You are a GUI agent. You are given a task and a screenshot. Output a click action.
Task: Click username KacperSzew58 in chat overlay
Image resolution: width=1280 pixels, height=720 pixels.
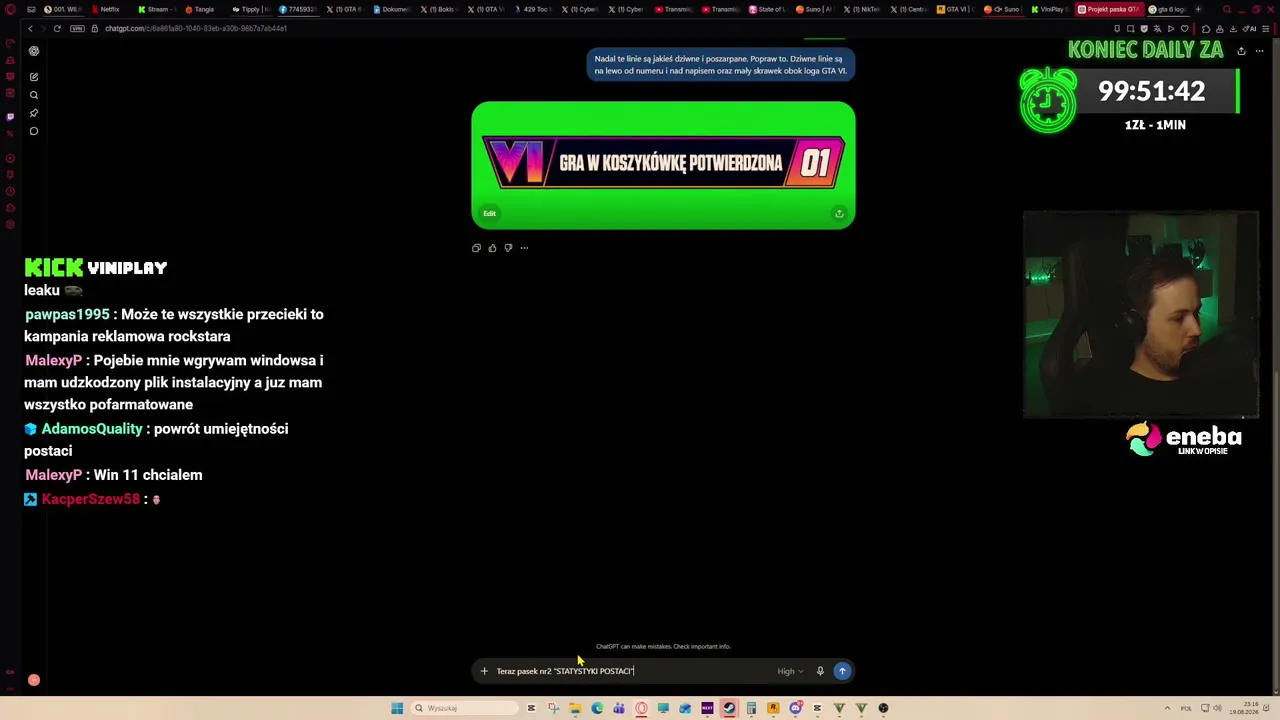tap(91, 499)
